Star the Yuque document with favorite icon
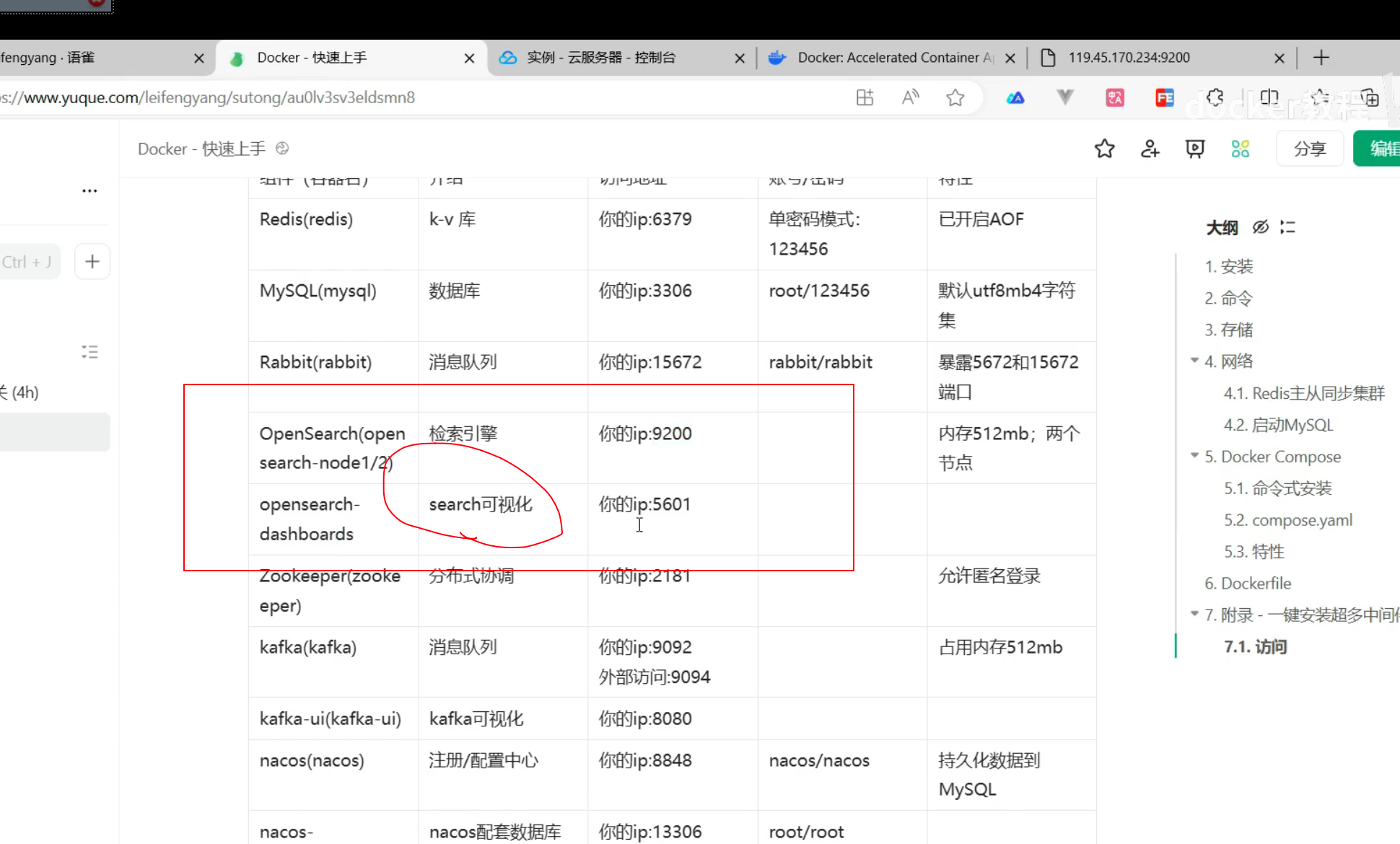Image resolution: width=1400 pixels, height=844 pixels. 1104,149
